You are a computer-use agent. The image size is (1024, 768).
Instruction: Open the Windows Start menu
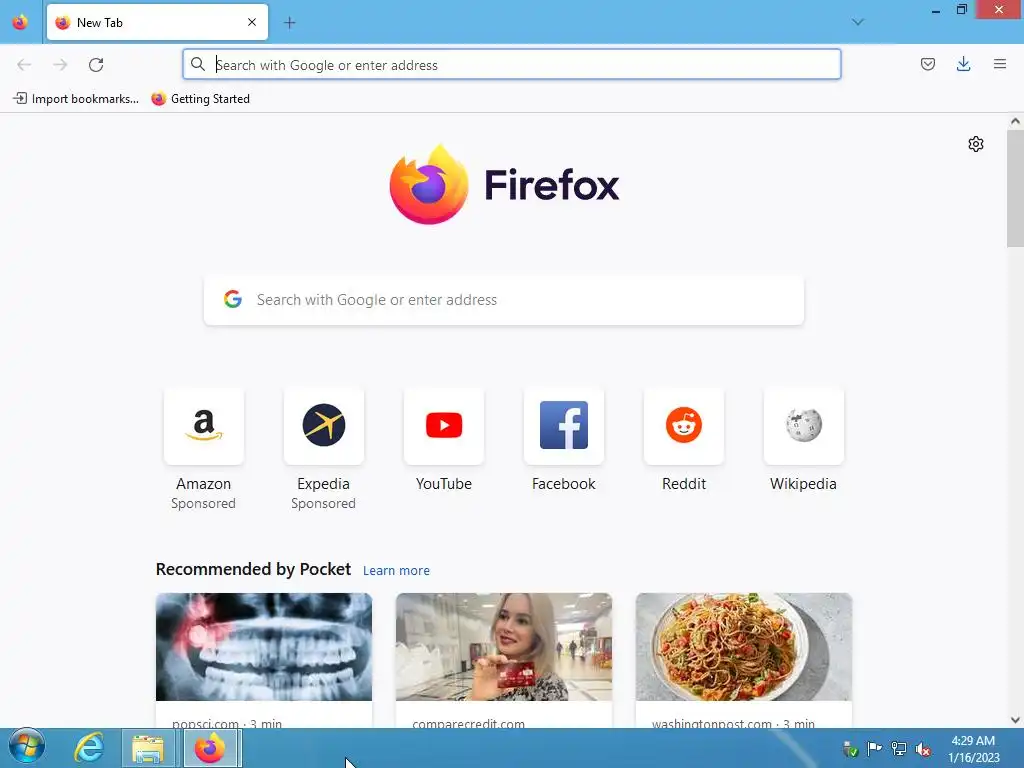[27, 746]
